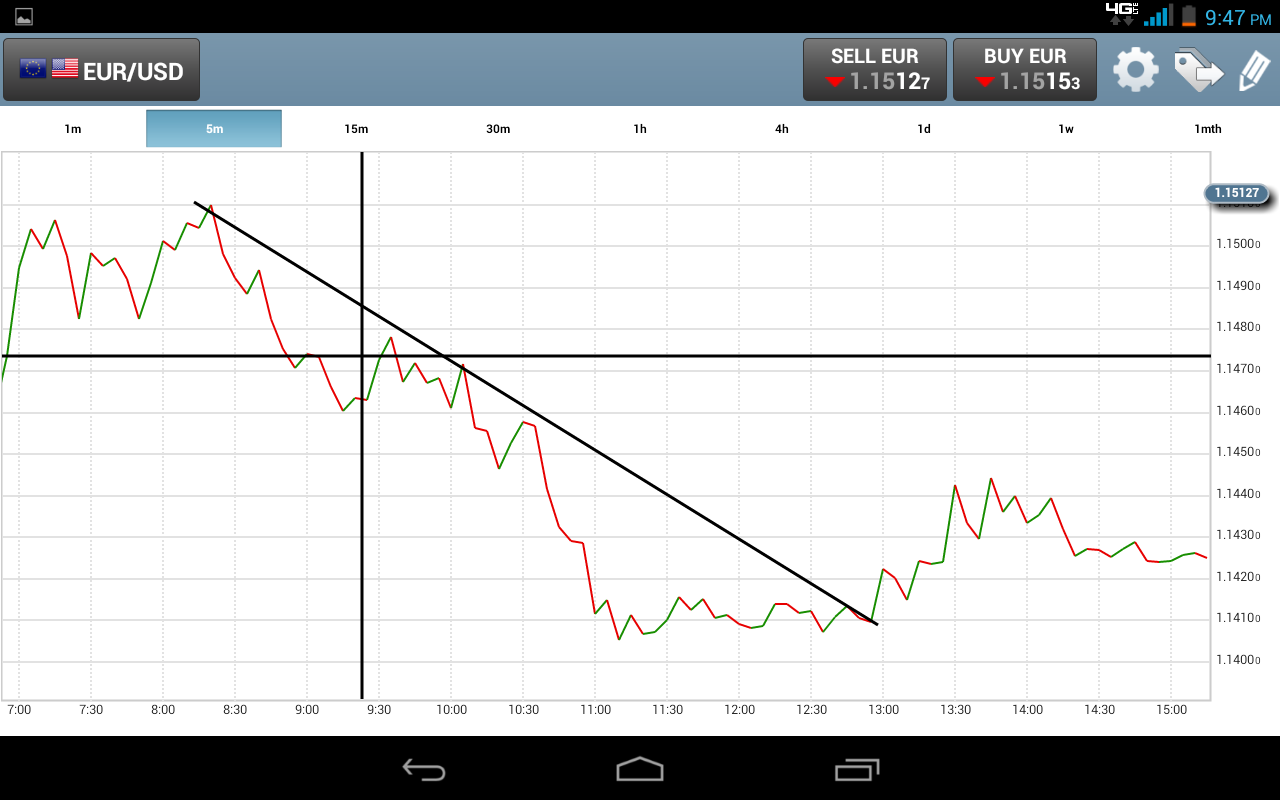Viewport: 1280px width, 800px height.
Task: Select the 5m timeframe tab
Action: point(214,129)
